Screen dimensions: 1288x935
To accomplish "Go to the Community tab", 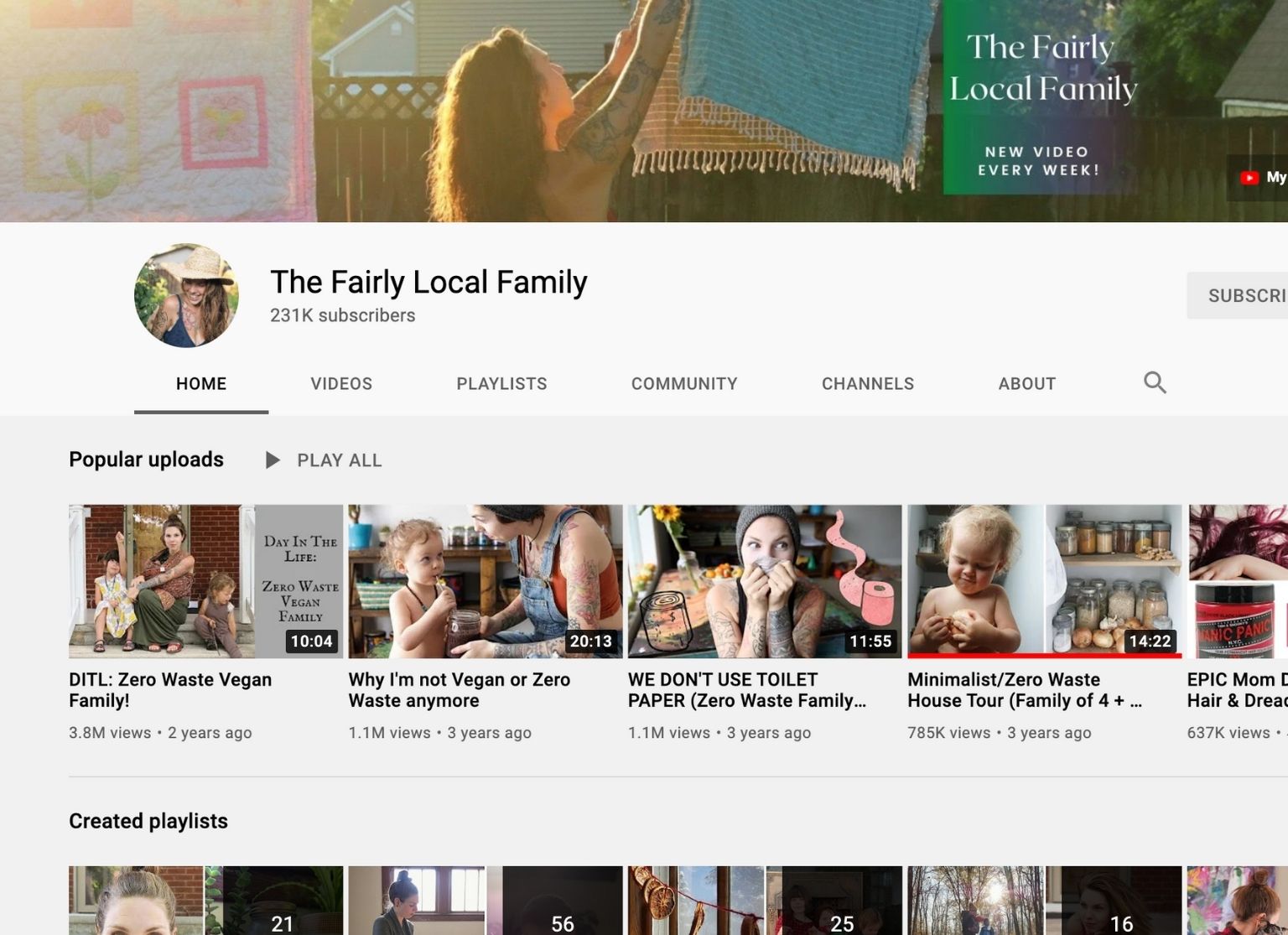I will (x=684, y=384).
